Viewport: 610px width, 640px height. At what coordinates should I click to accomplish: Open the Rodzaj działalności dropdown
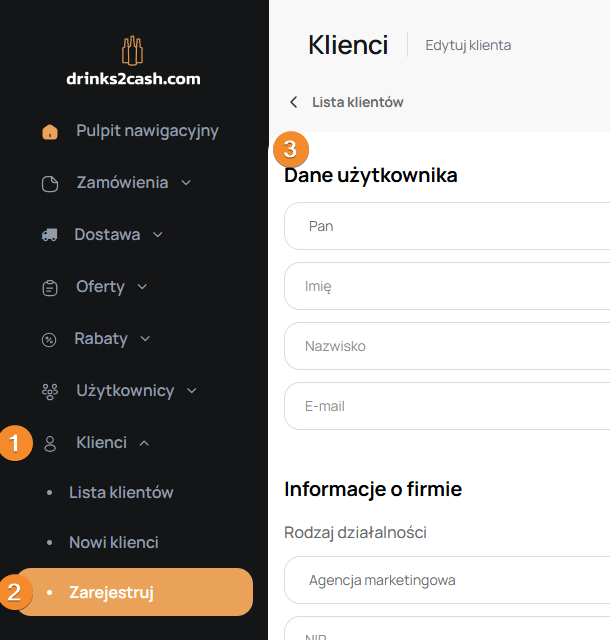pos(446,580)
